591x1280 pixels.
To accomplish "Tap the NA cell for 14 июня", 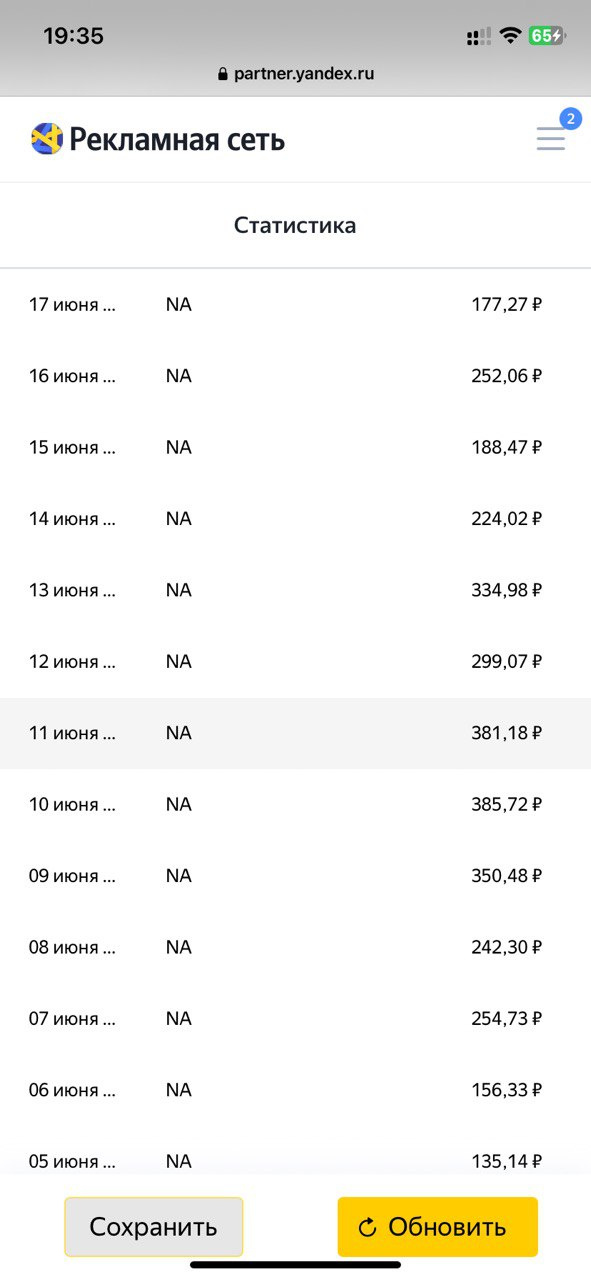I will click(179, 518).
